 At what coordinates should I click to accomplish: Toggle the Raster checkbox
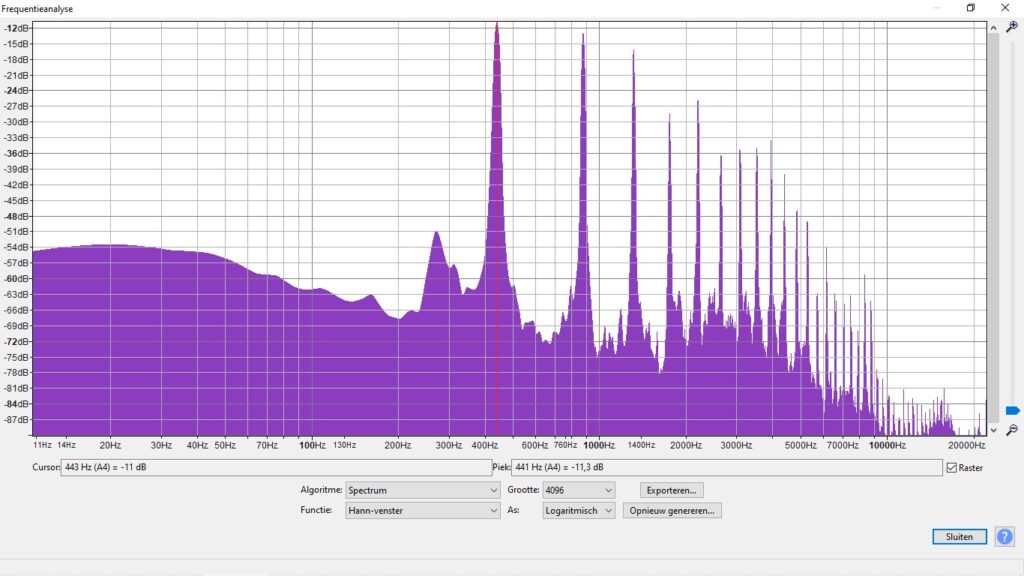(951, 468)
